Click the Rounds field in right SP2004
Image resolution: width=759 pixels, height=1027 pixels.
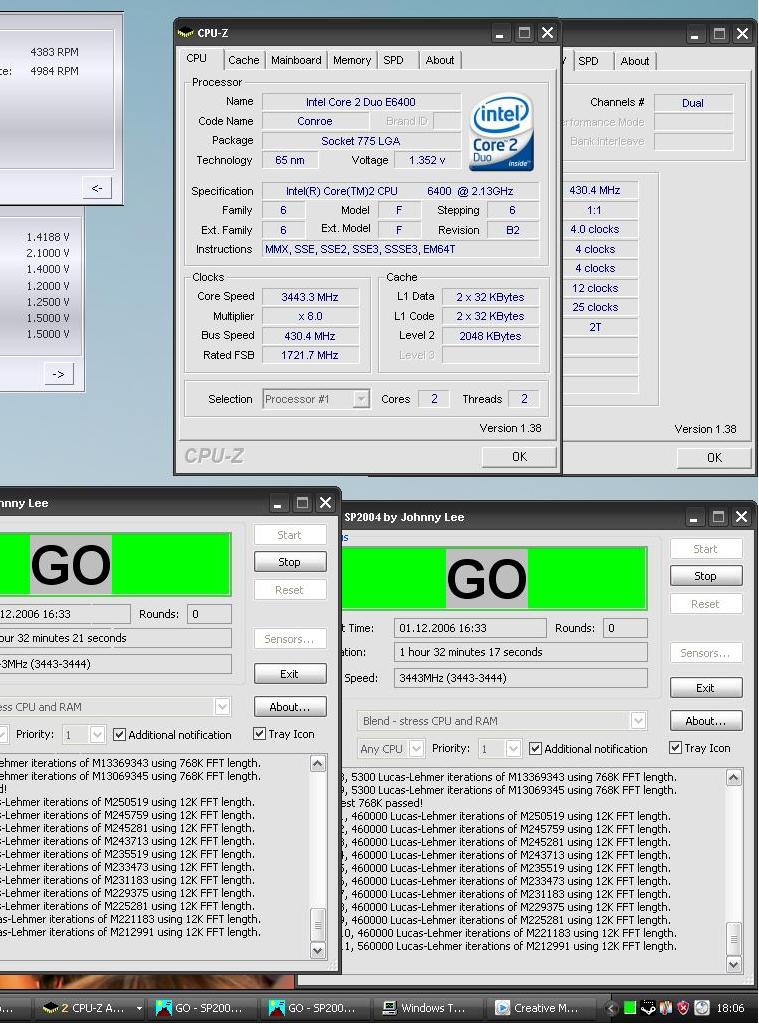pos(625,628)
